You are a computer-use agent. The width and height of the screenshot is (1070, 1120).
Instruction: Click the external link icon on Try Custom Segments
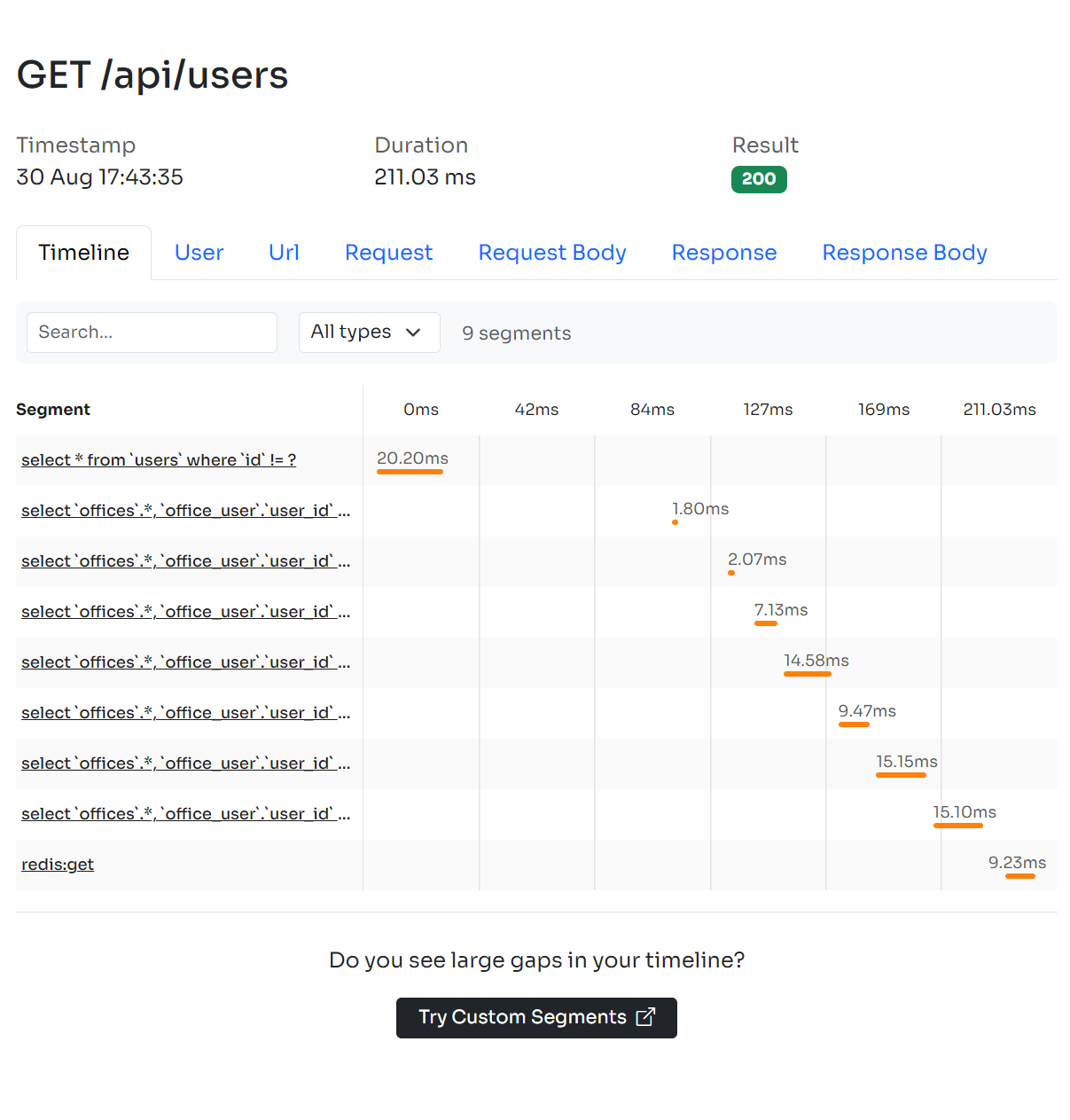645,1017
